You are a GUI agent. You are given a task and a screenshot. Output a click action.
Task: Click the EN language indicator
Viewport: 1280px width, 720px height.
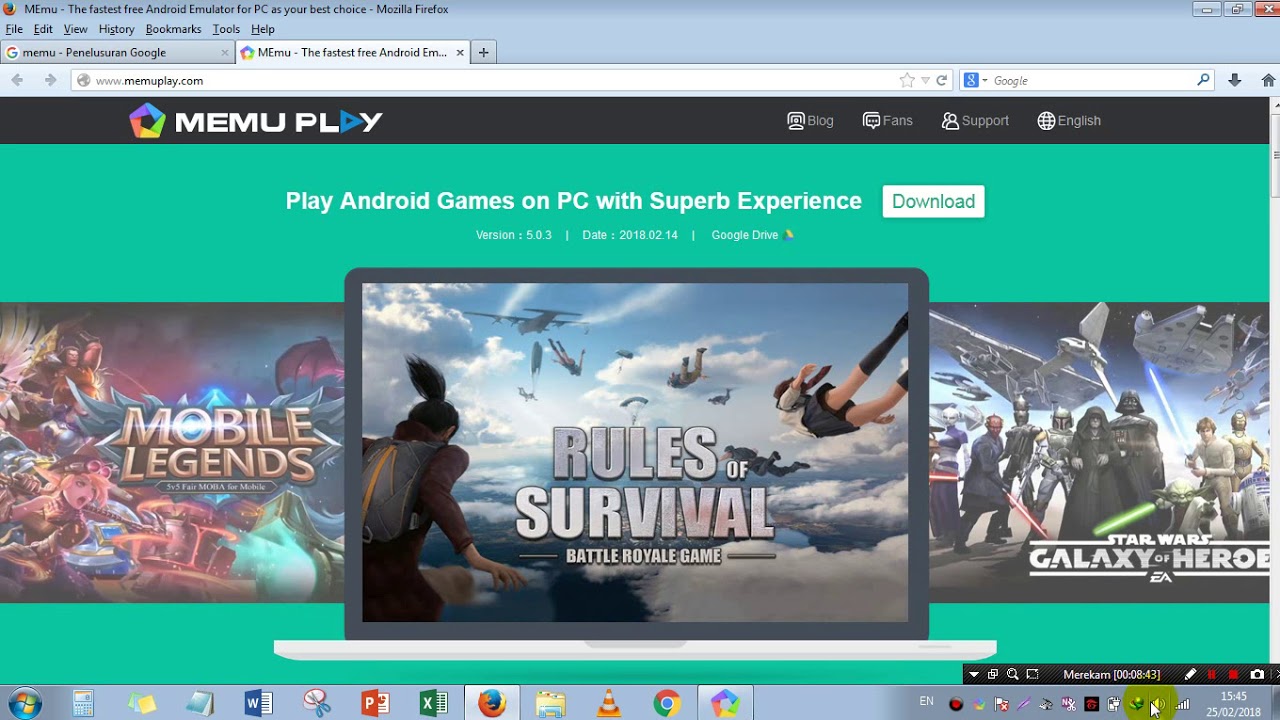tap(926, 702)
